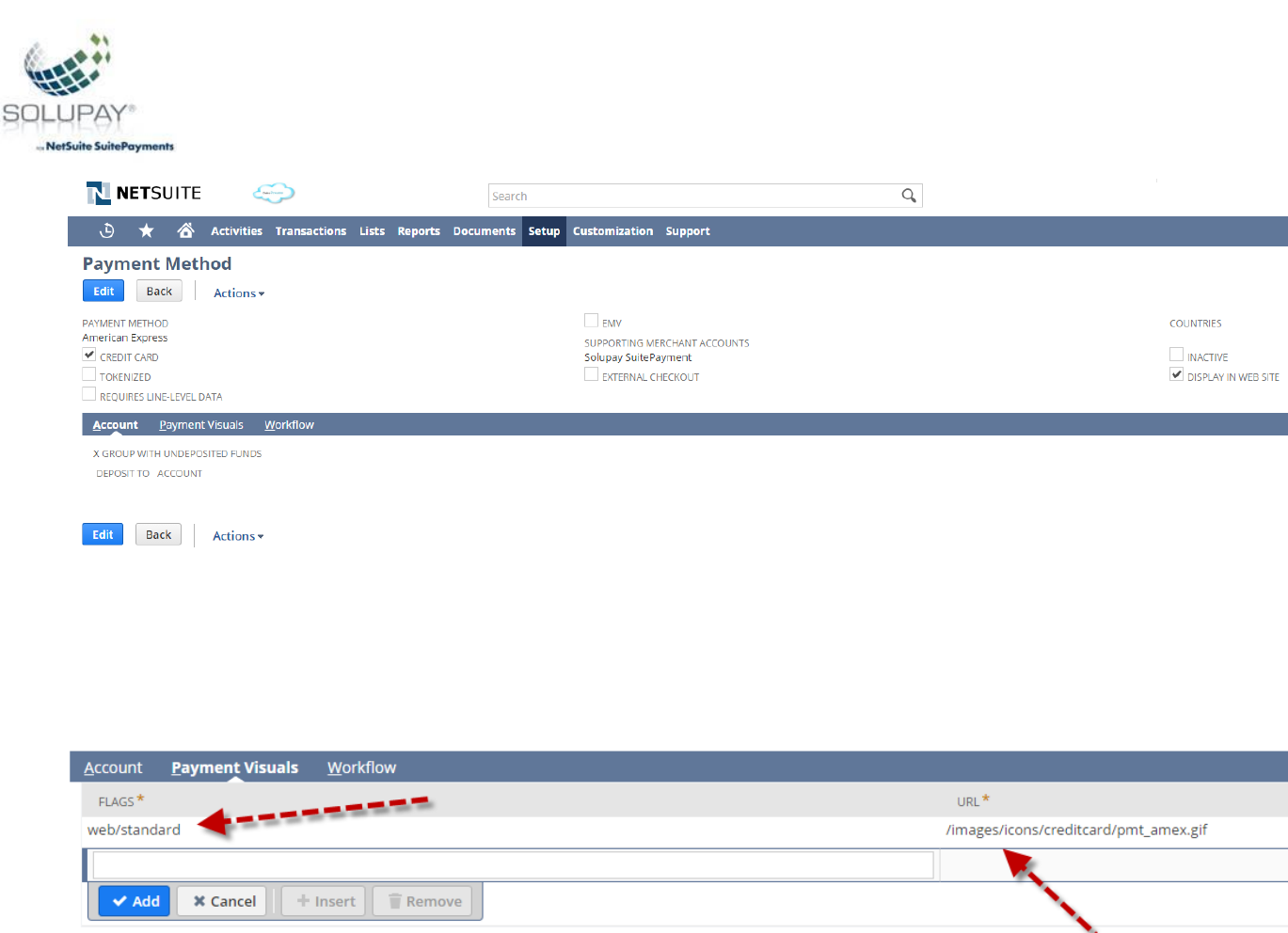Expand the upper Actions dropdown
This screenshot has height=933, width=1288.
(x=239, y=293)
